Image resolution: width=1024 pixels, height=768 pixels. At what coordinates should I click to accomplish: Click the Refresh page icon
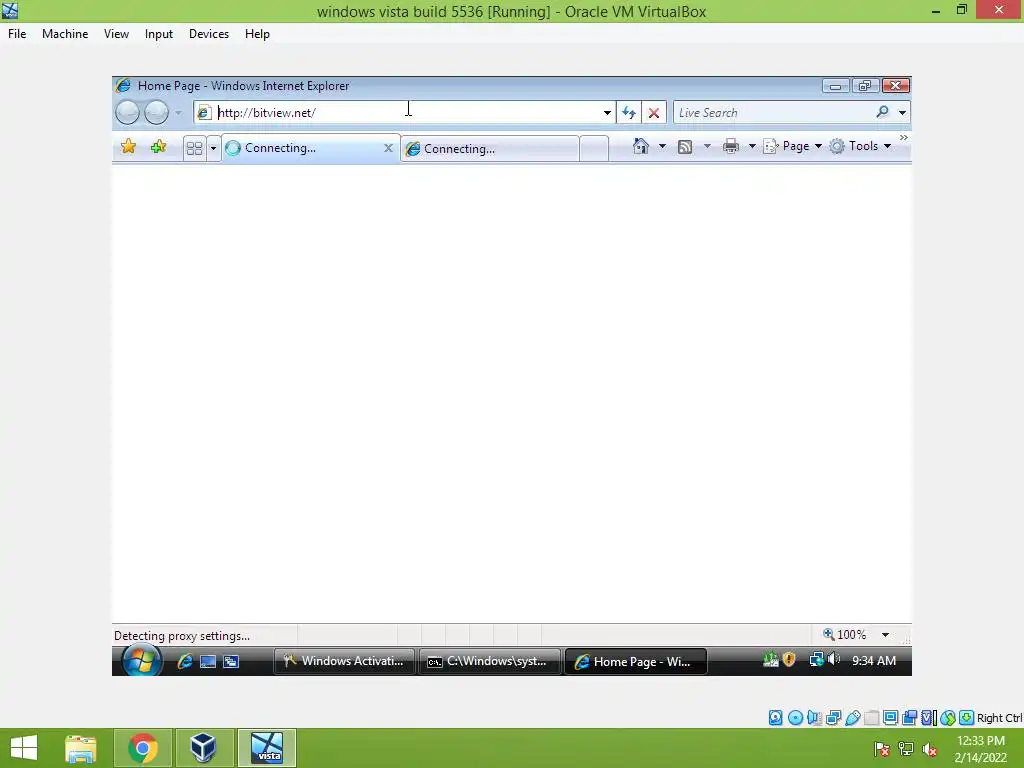(629, 112)
